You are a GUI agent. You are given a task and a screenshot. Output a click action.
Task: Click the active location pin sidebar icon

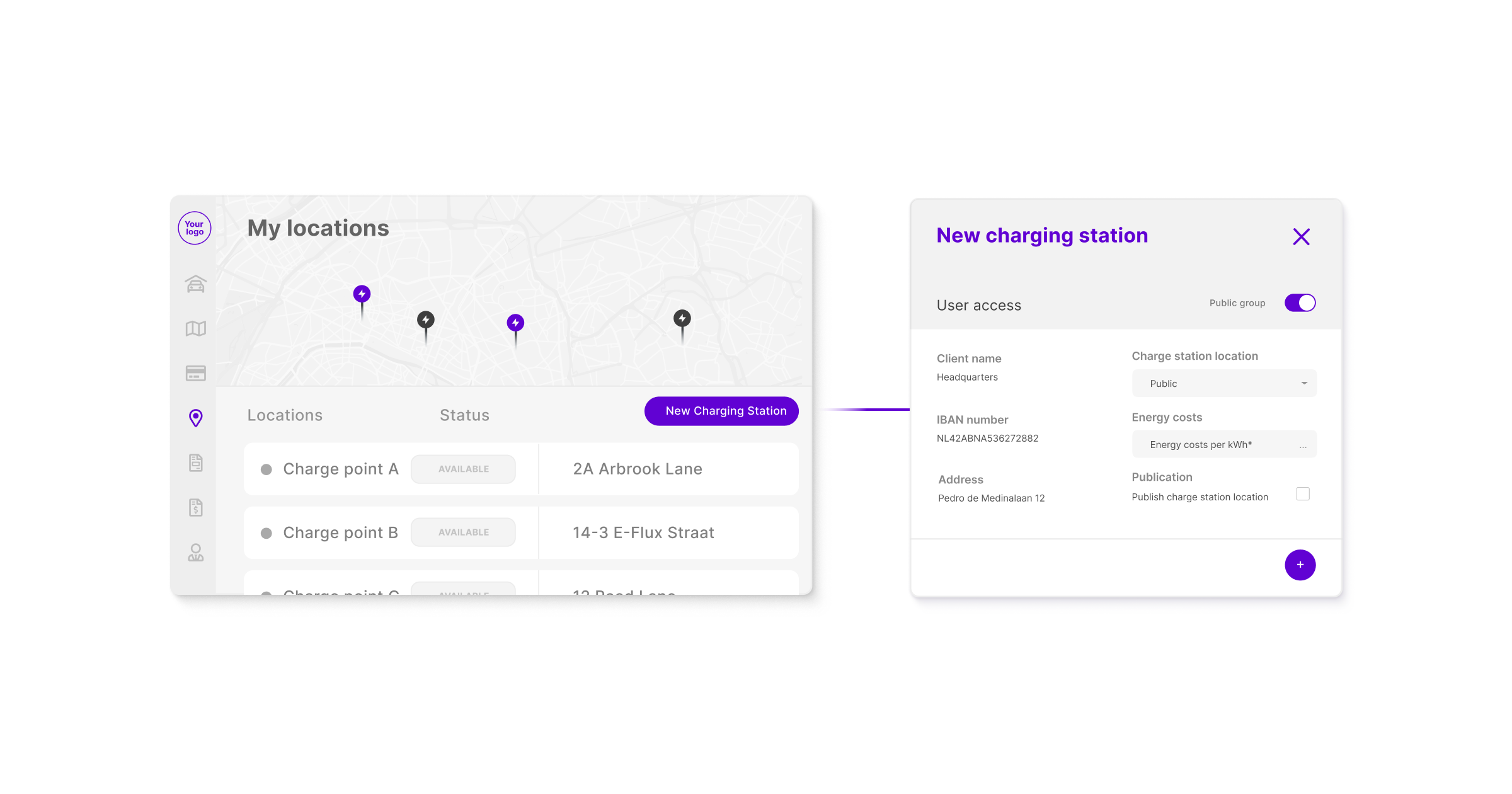(195, 418)
